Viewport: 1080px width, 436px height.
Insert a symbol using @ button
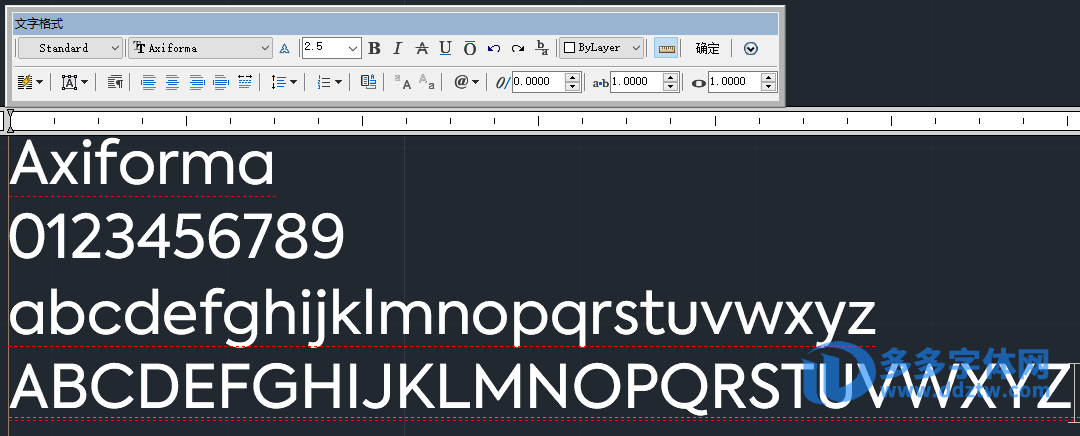click(466, 82)
